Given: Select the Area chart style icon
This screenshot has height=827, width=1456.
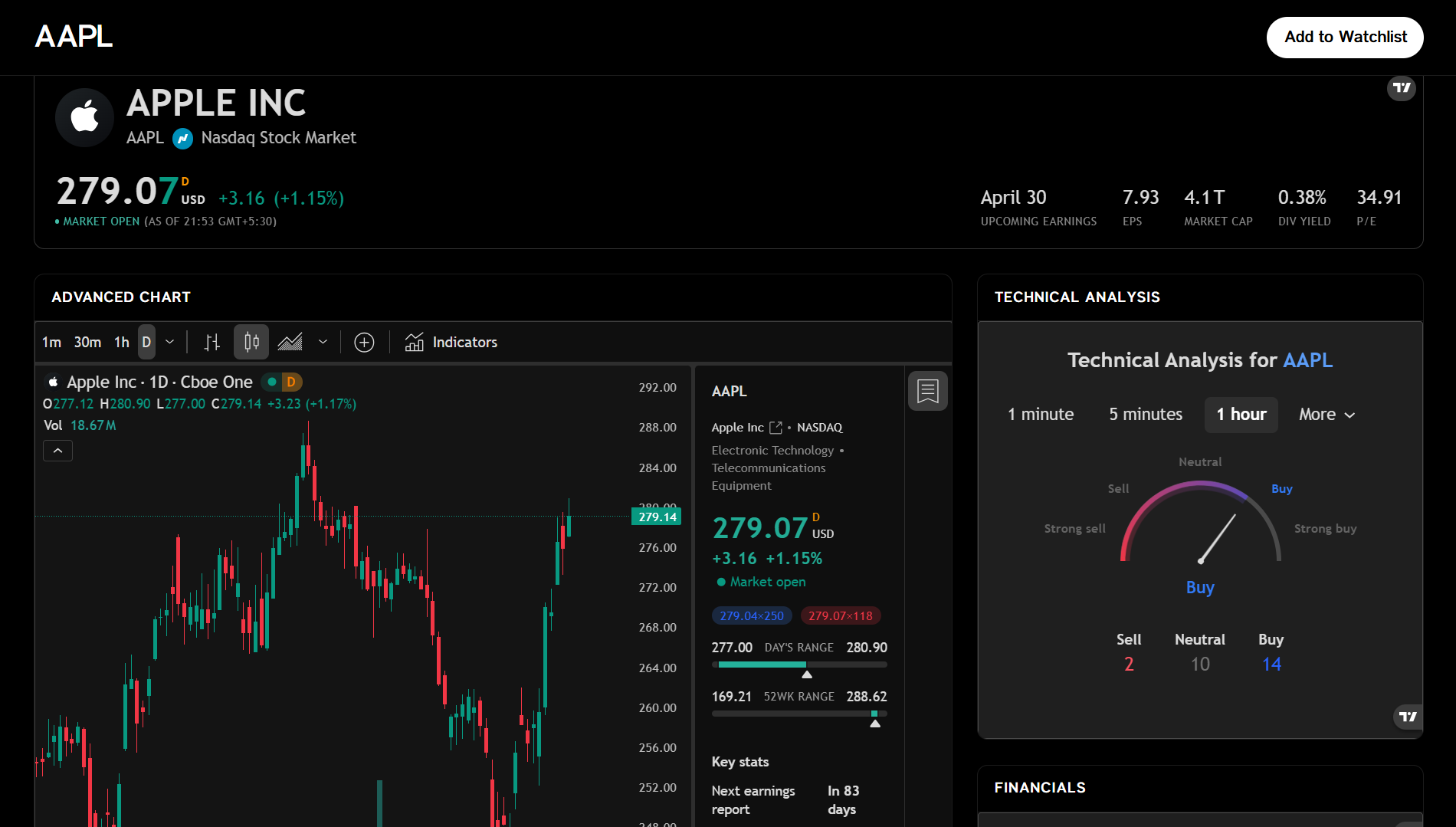Looking at the screenshot, I should 290,343.
